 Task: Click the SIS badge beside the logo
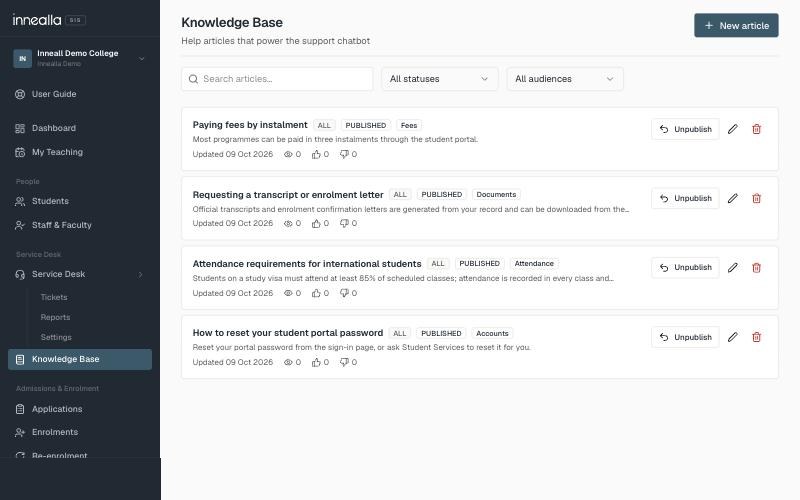(x=75, y=20)
